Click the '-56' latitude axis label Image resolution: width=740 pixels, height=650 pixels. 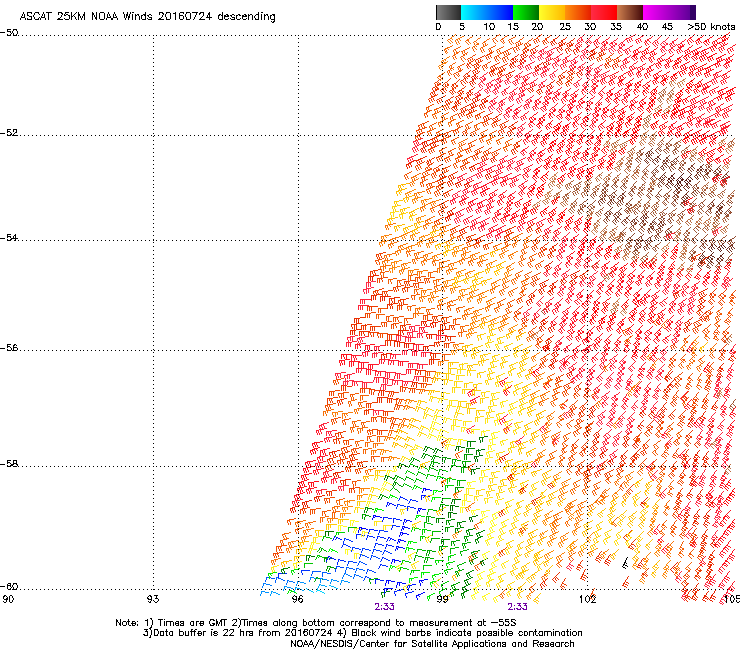9,347
